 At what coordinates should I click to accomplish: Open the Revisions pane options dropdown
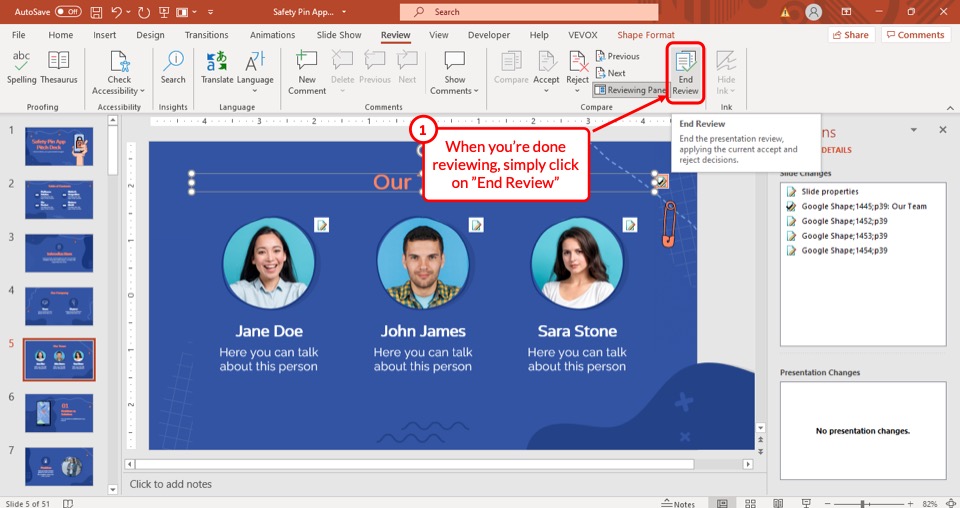tap(913, 130)
